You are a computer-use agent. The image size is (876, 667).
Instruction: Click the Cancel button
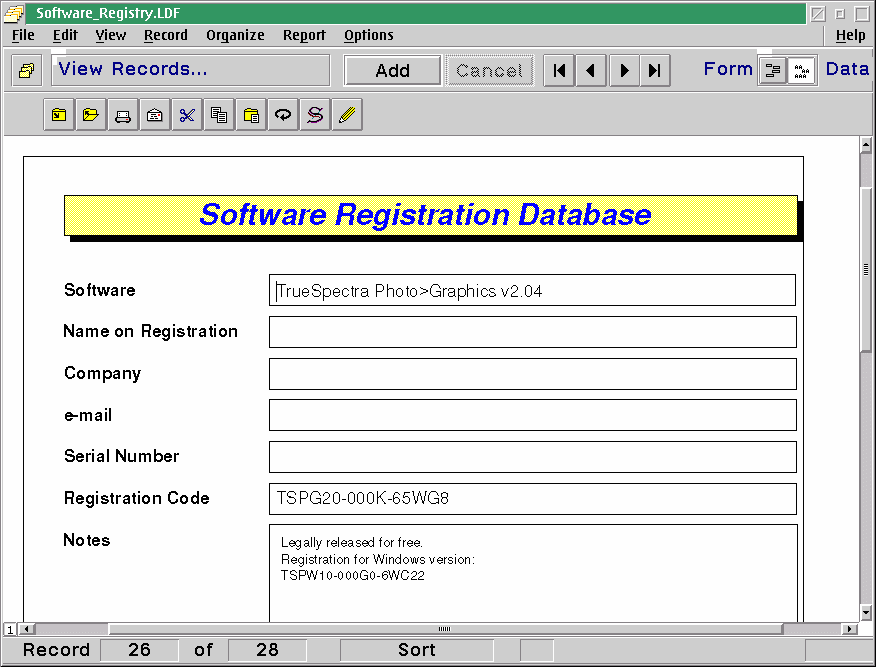[x=489, y=70]
